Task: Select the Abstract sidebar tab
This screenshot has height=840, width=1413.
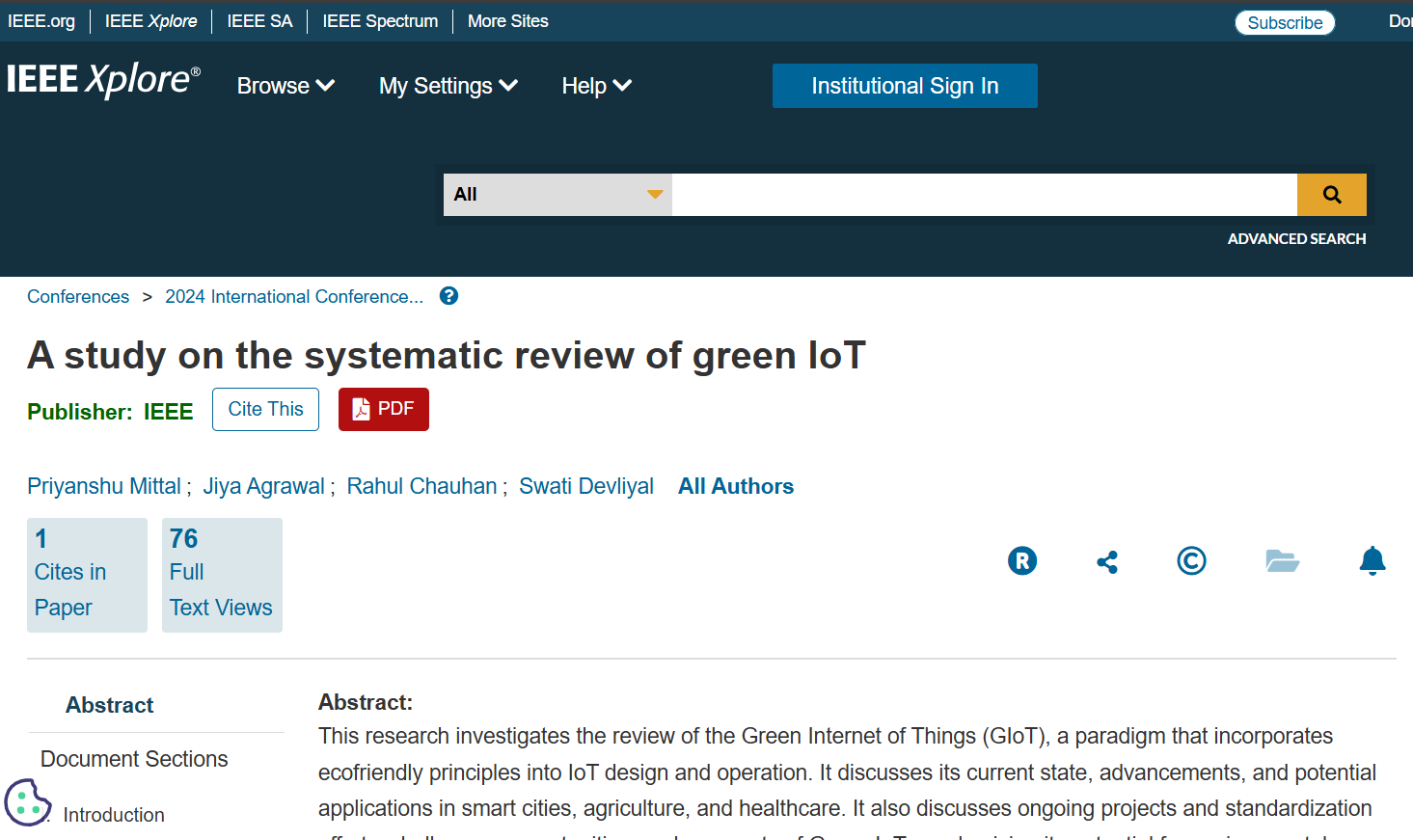Action: pyautogui.click(x=109, y=705)
